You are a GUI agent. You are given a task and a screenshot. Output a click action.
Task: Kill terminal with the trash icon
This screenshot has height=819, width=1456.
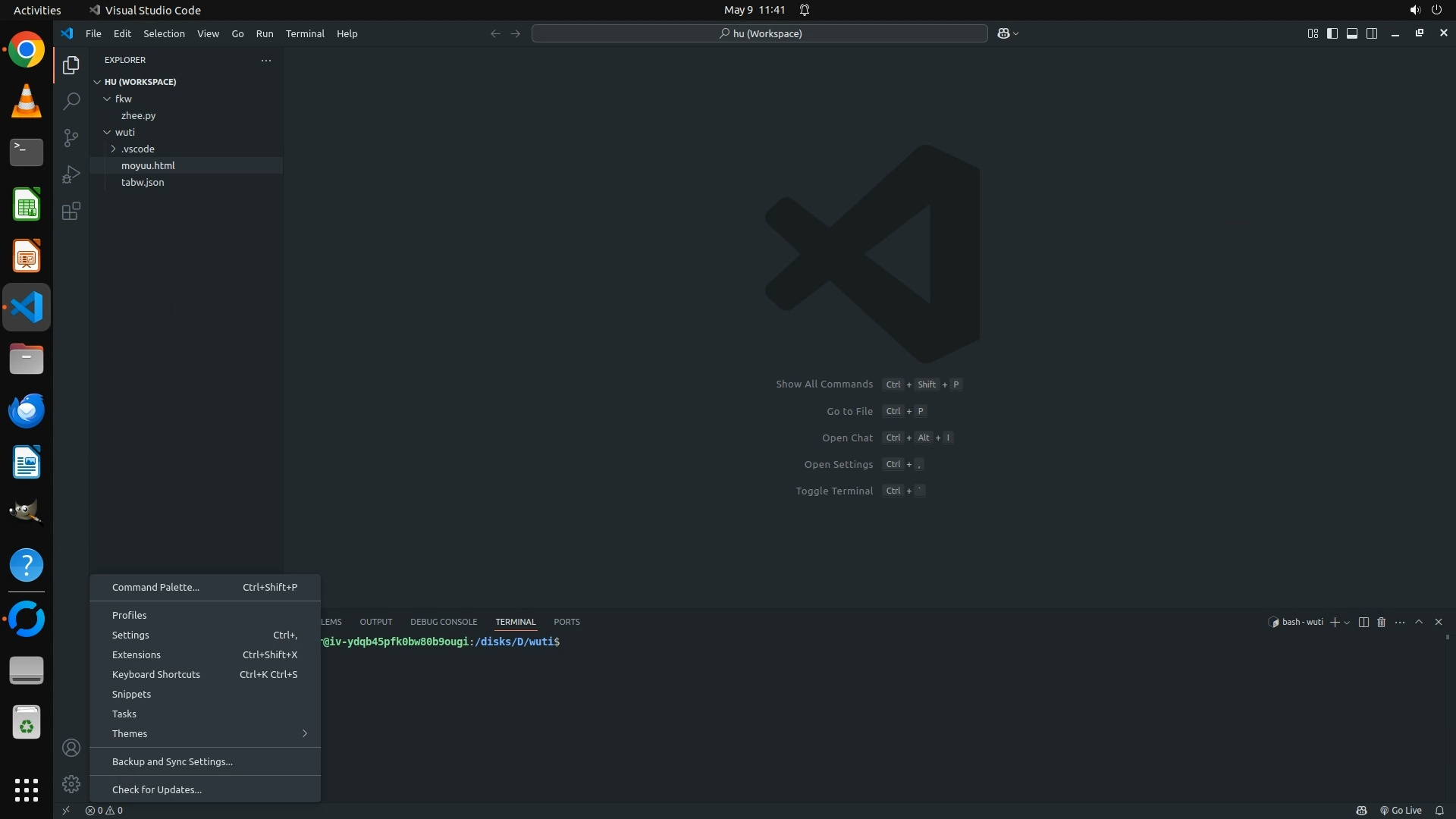[1381, 622]
